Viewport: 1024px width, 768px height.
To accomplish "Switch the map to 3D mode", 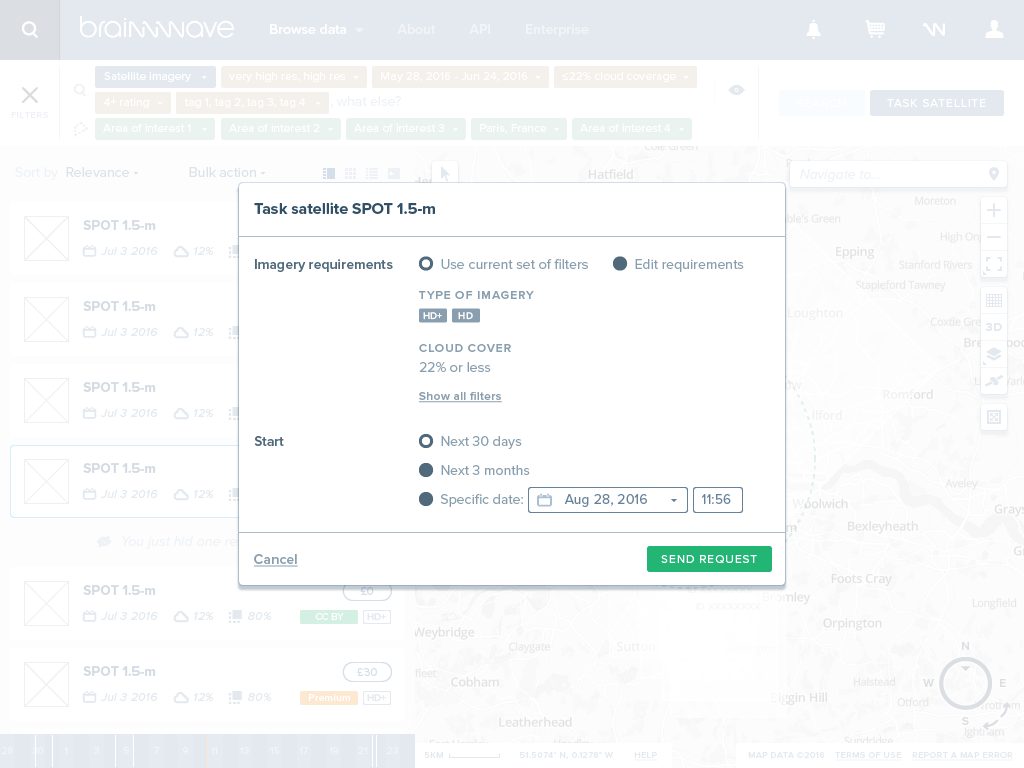I will (x=994, y=327).
